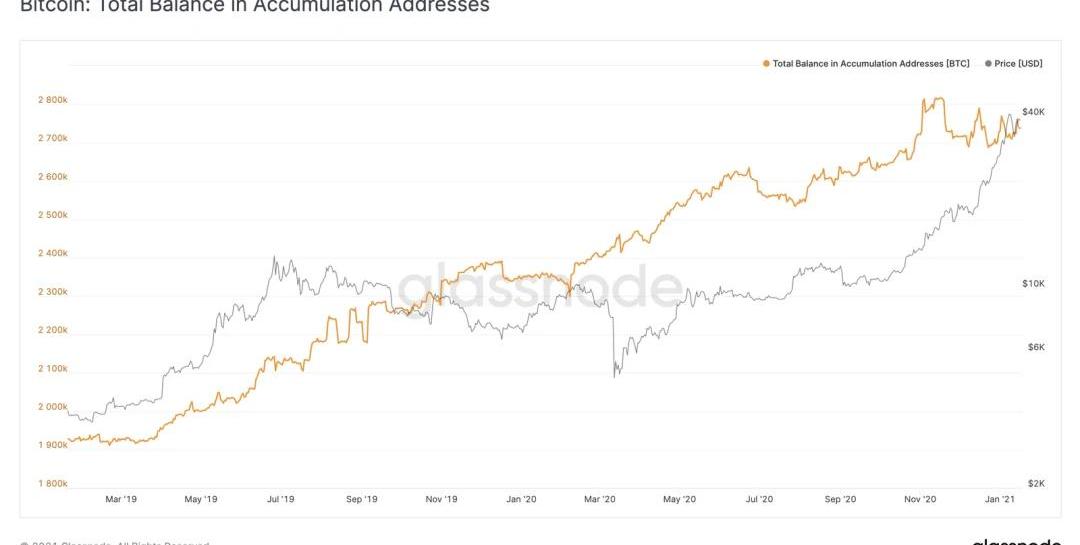Select the Mar '19 axis label
Screen dimensions: 1080x545
coord(120,499)
